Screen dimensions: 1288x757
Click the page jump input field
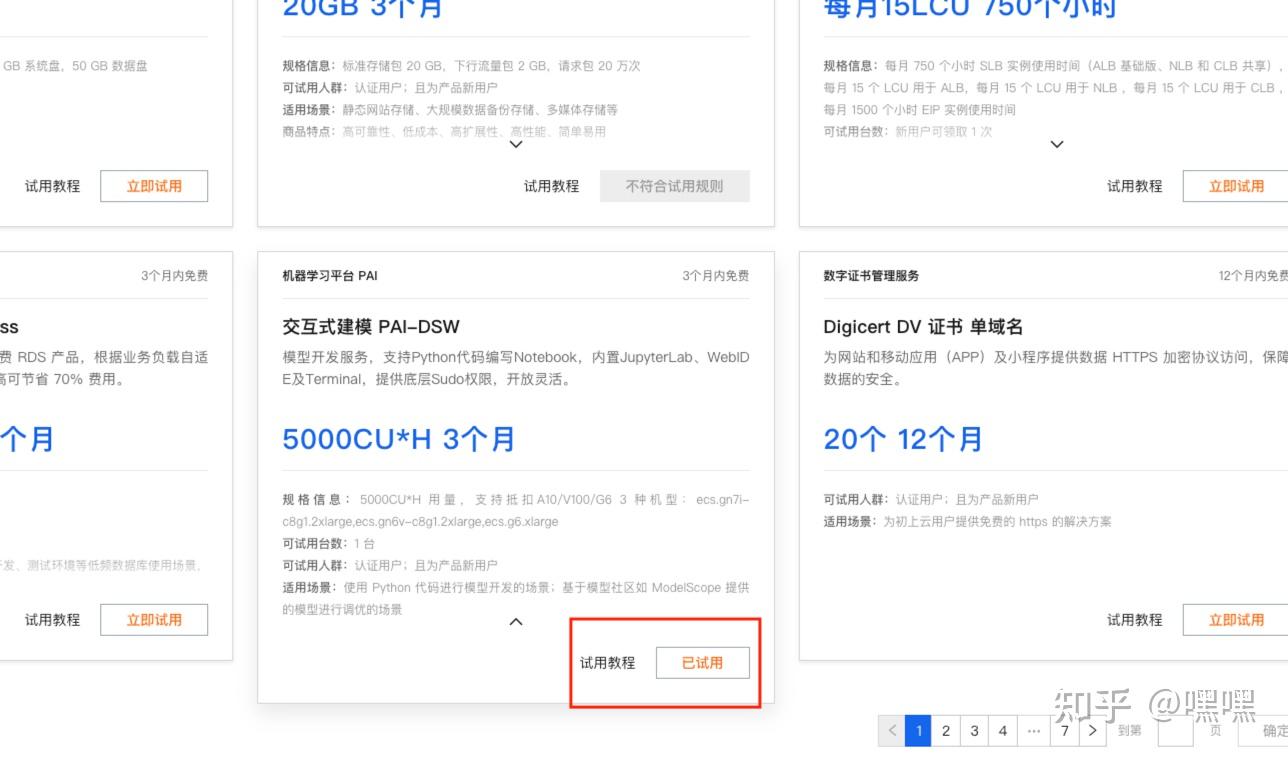[x=1174, y=730]
